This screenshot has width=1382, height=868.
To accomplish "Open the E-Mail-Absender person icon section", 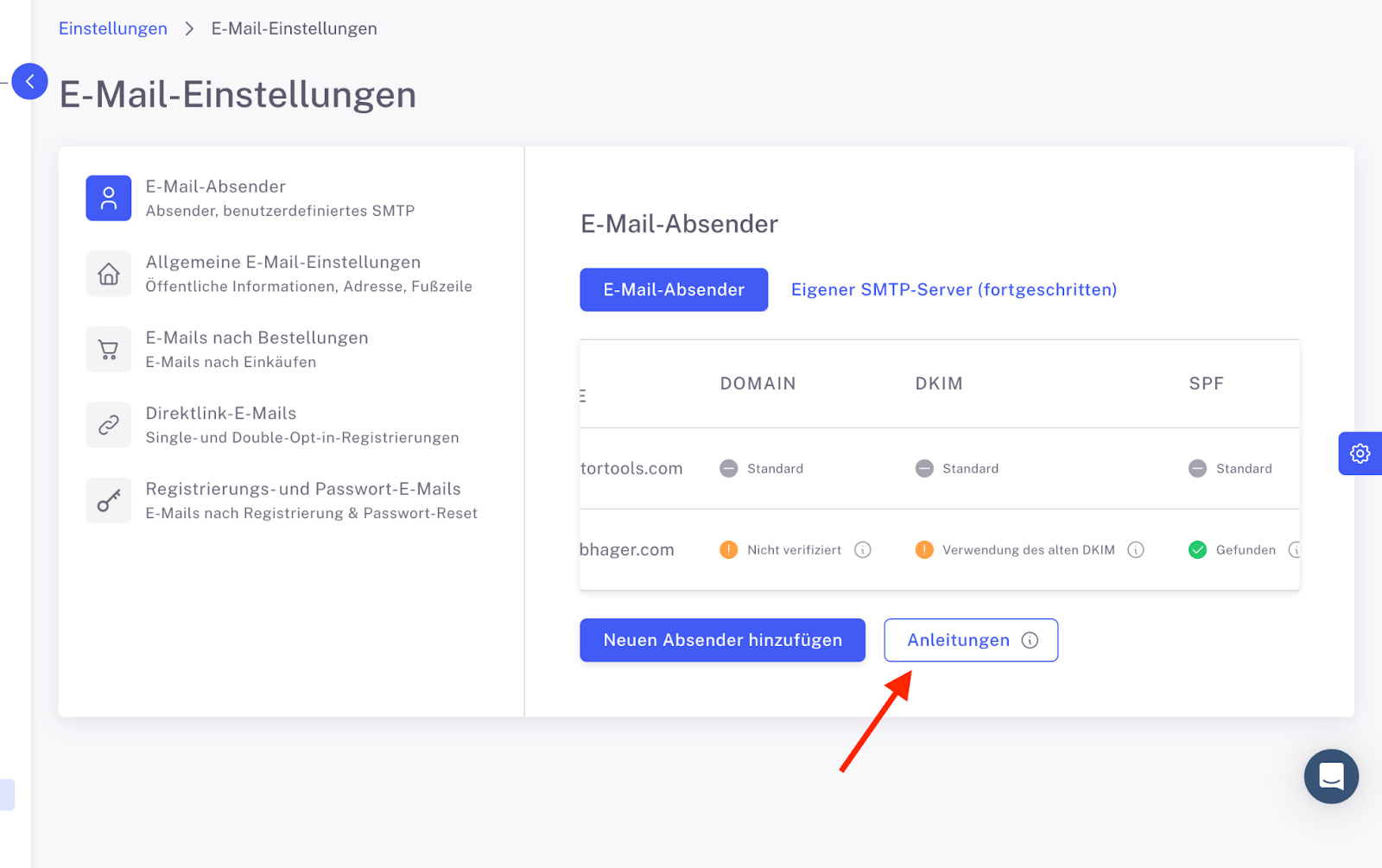I will (x=109, y=199).
